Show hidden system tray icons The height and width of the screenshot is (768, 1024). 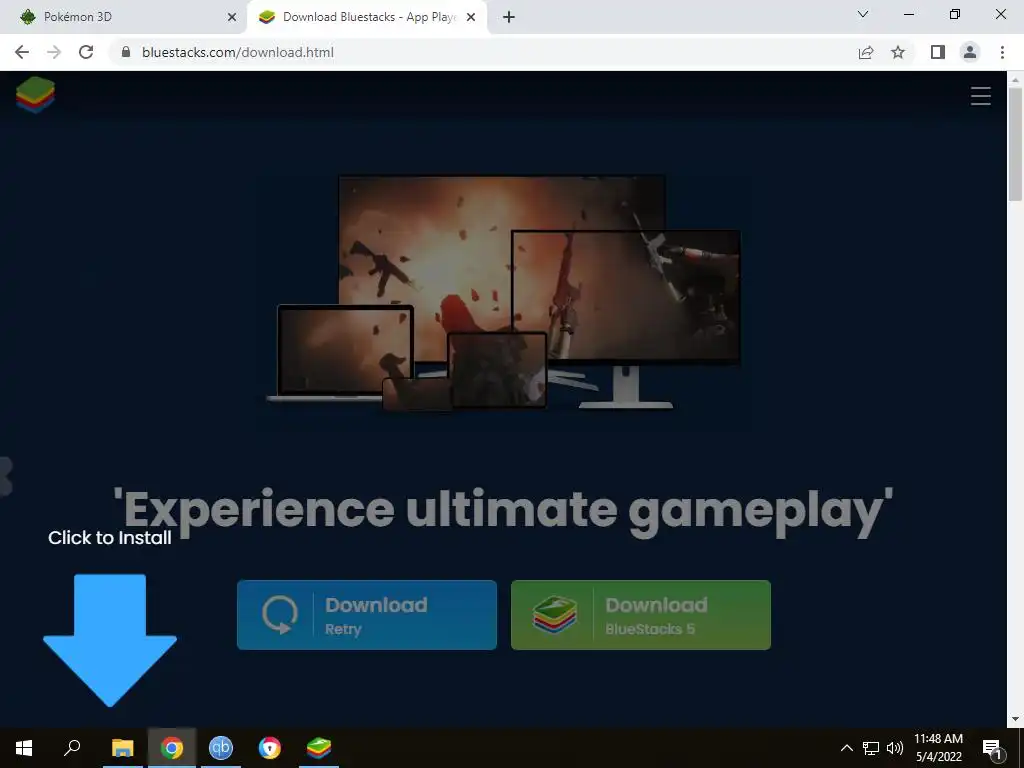click(846, 748)
